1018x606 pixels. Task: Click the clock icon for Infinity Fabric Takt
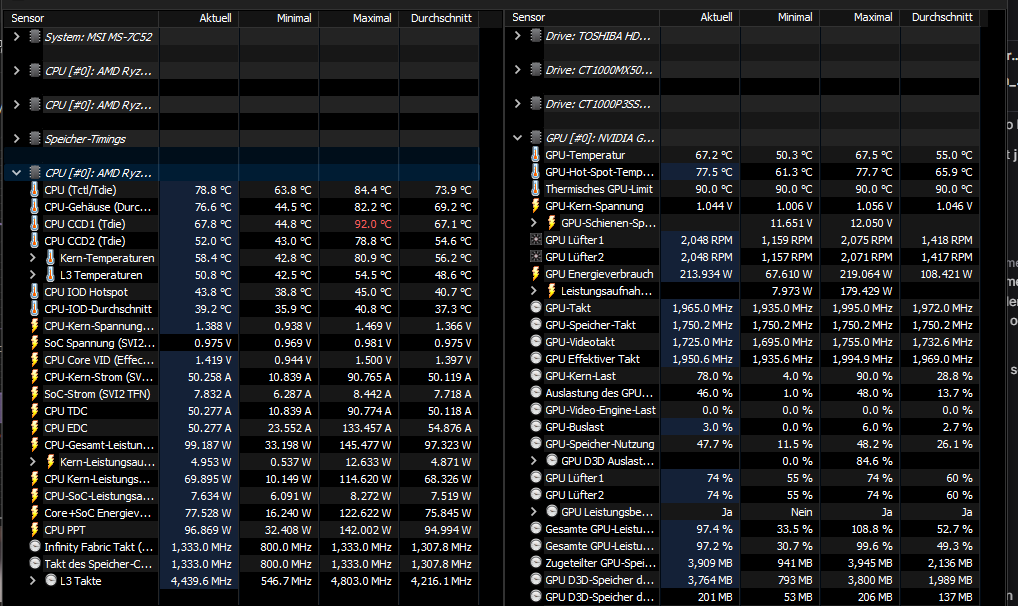[x=35, y=546]
